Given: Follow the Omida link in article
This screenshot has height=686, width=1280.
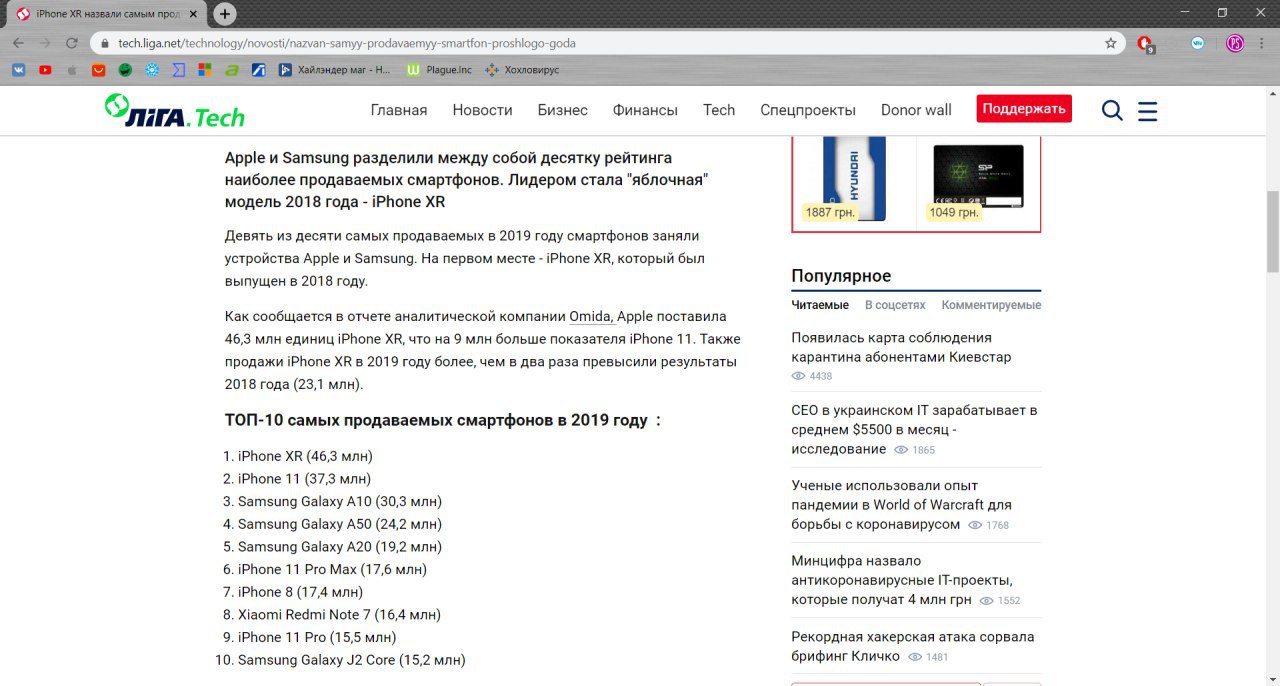Looking at the screenshot, I should pyautogui.click(x=591, y=316).
